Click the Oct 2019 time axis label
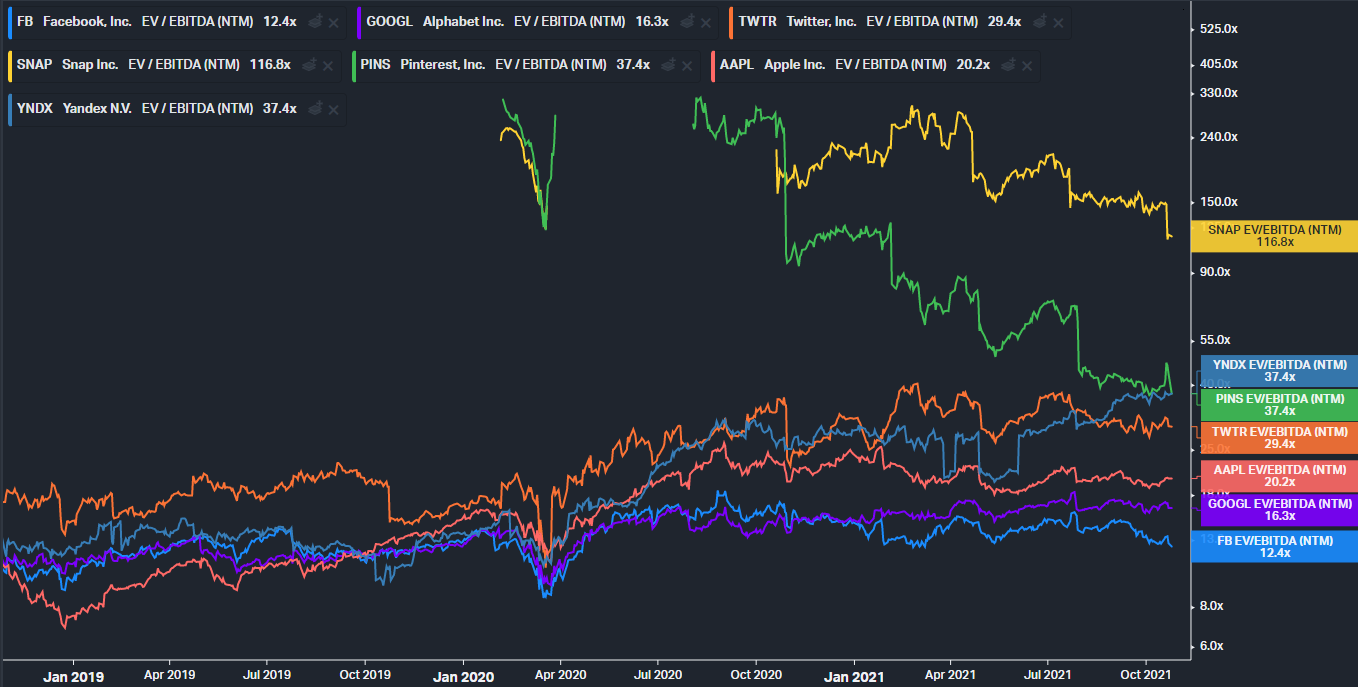The image size is (1358, 687). click(365, 675)
